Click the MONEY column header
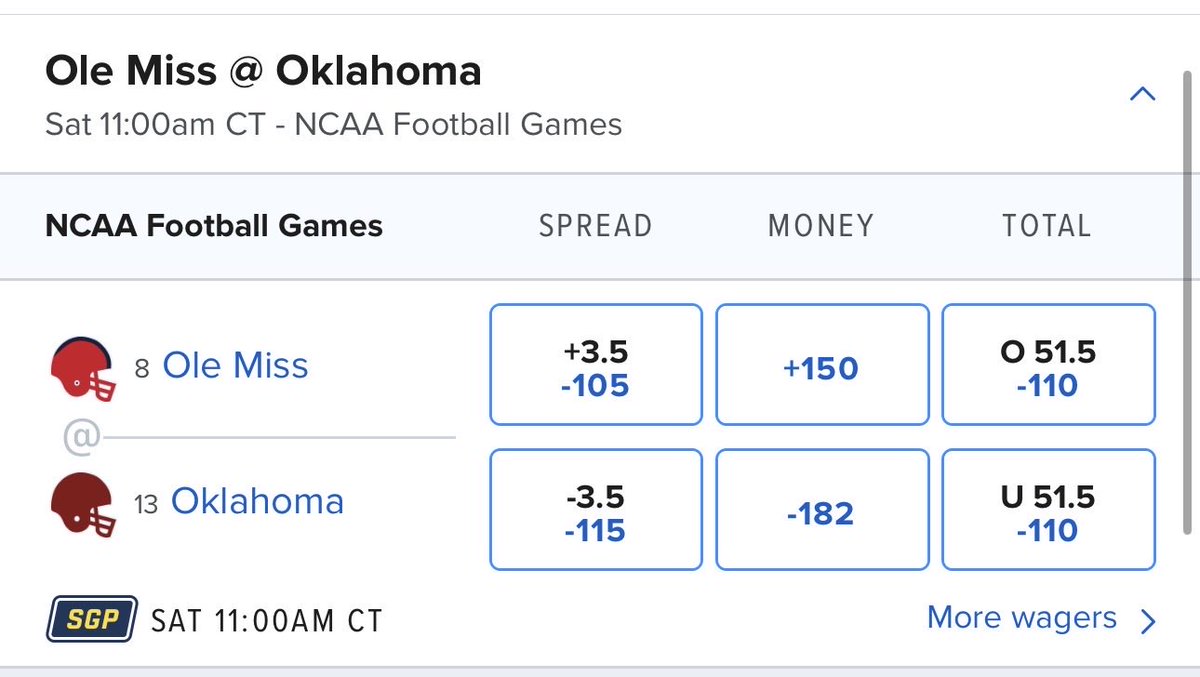 821,226
